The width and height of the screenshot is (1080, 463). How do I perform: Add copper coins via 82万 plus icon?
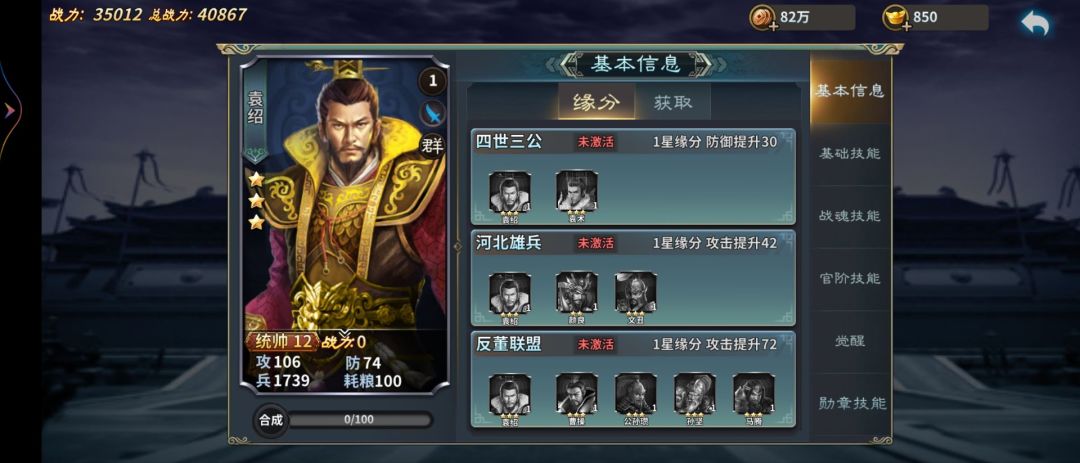tap(773, 26)
